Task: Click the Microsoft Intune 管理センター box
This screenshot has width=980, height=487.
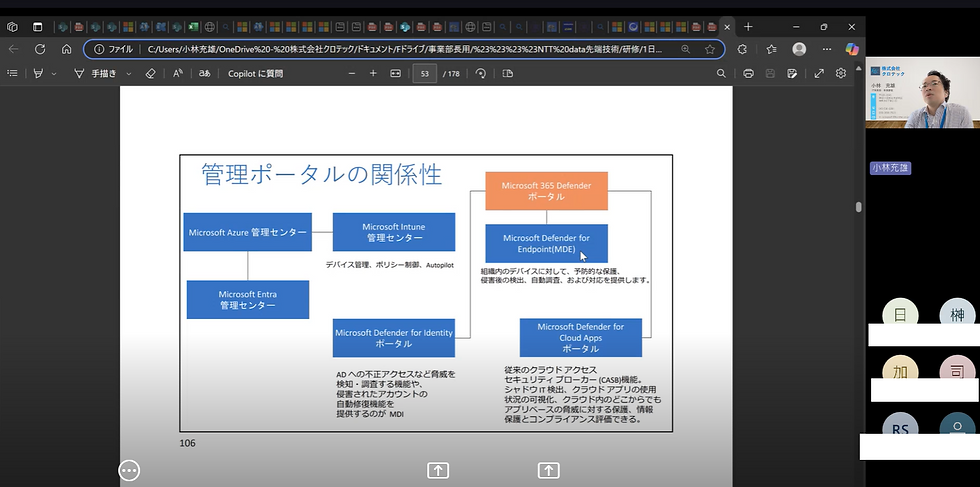Action: click(394, 232)
